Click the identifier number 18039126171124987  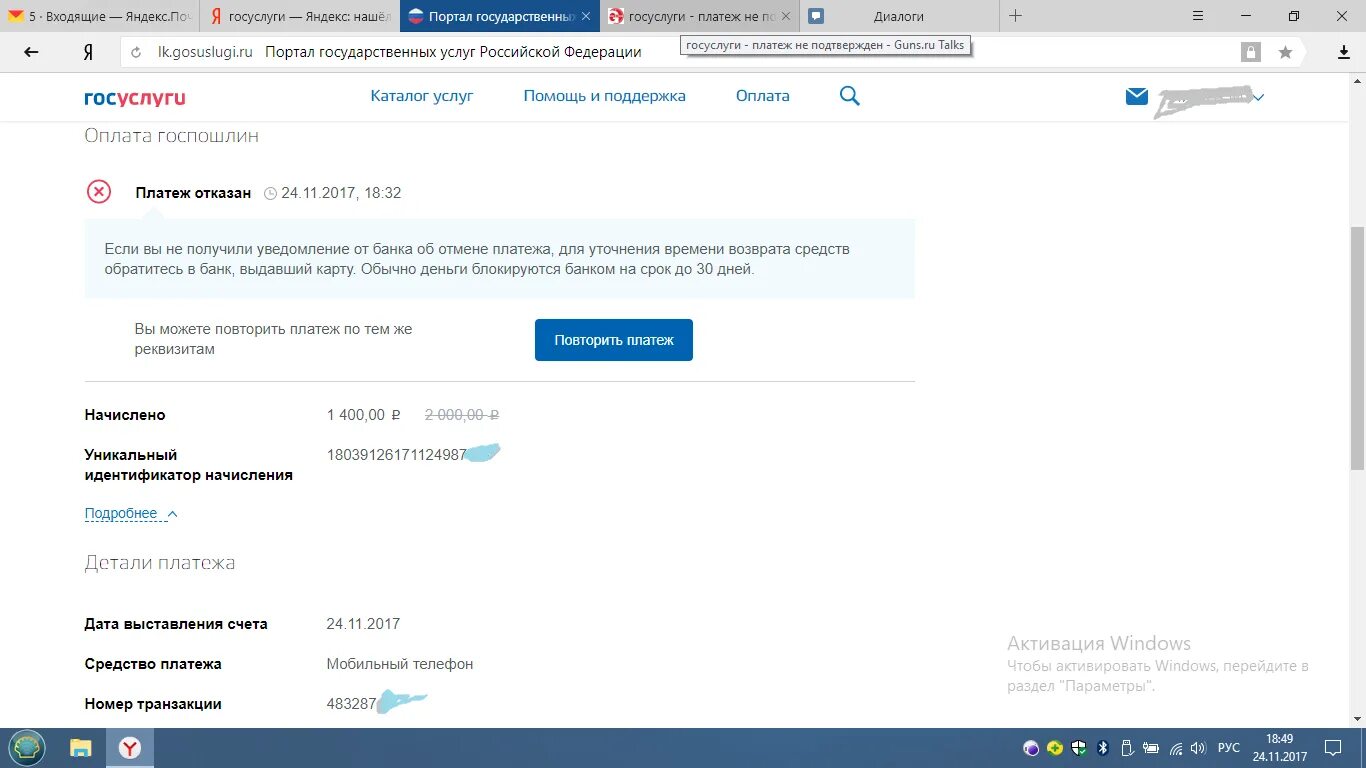pos(397,455)
